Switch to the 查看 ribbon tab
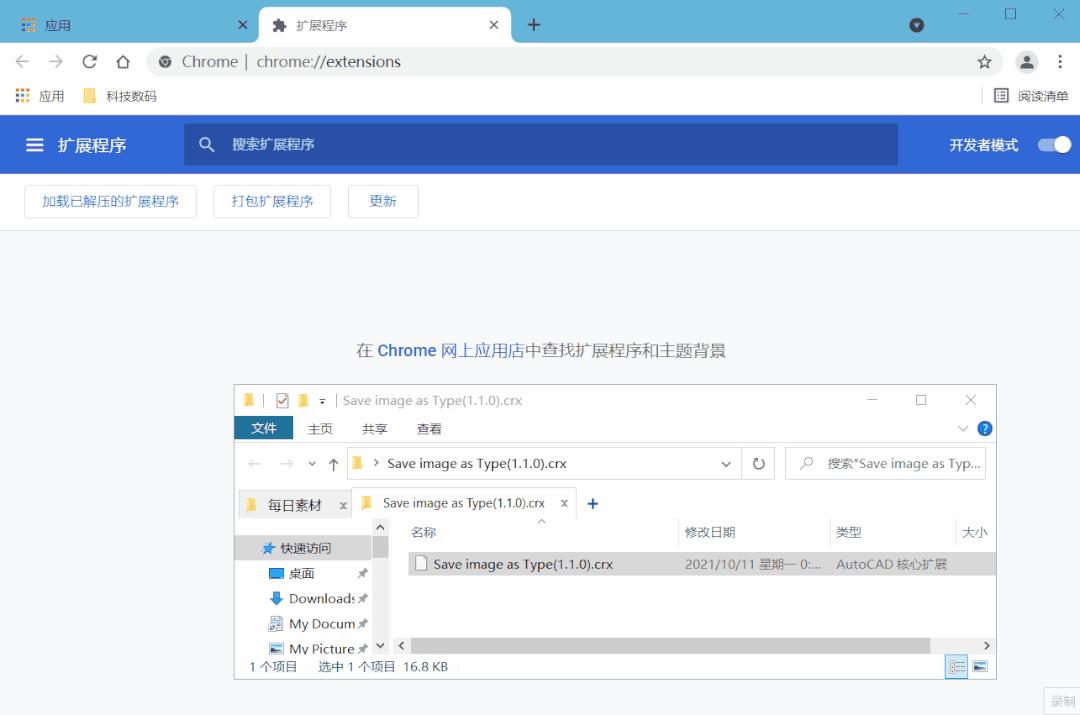The width and height of the screenshot is (1080, 715). click(x=428, y=428)
